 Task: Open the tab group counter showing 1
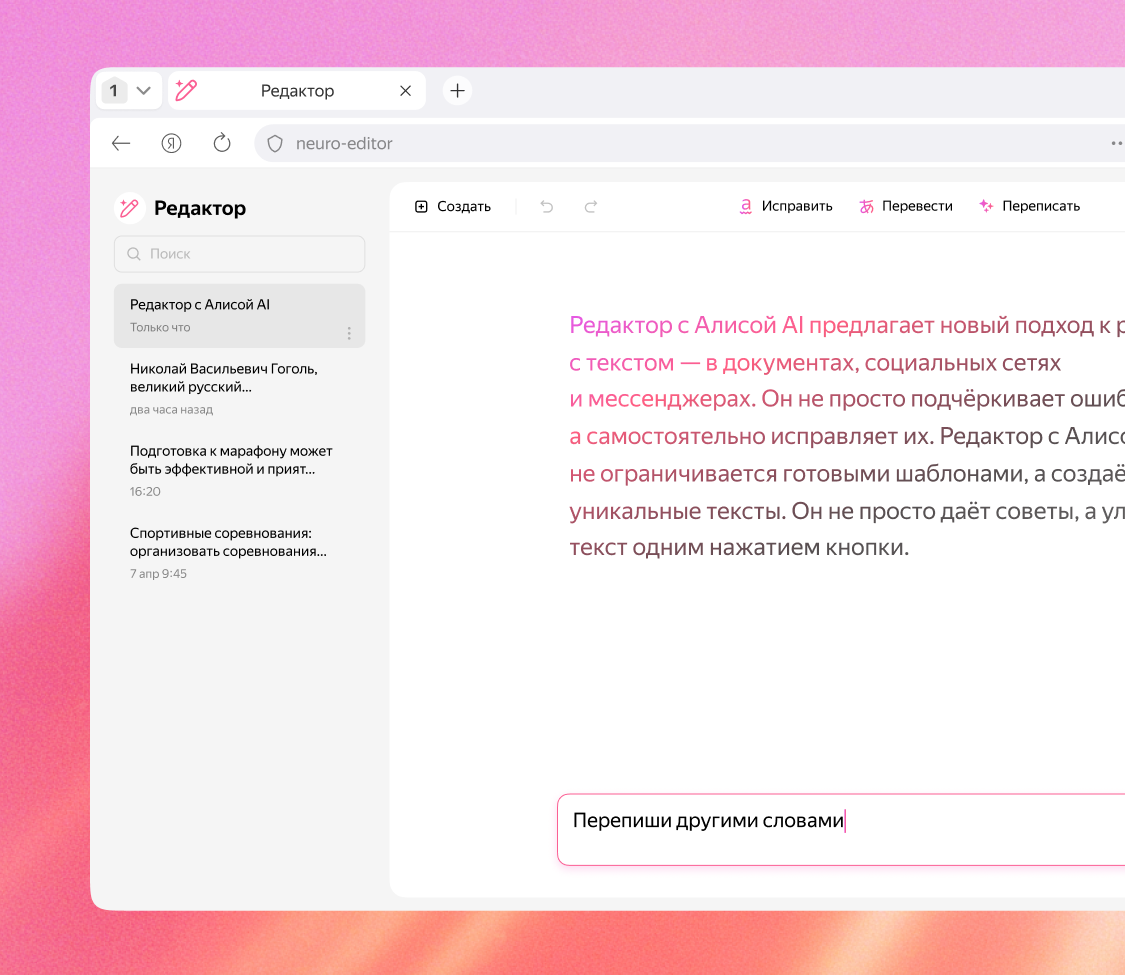(x=114, y=91)
